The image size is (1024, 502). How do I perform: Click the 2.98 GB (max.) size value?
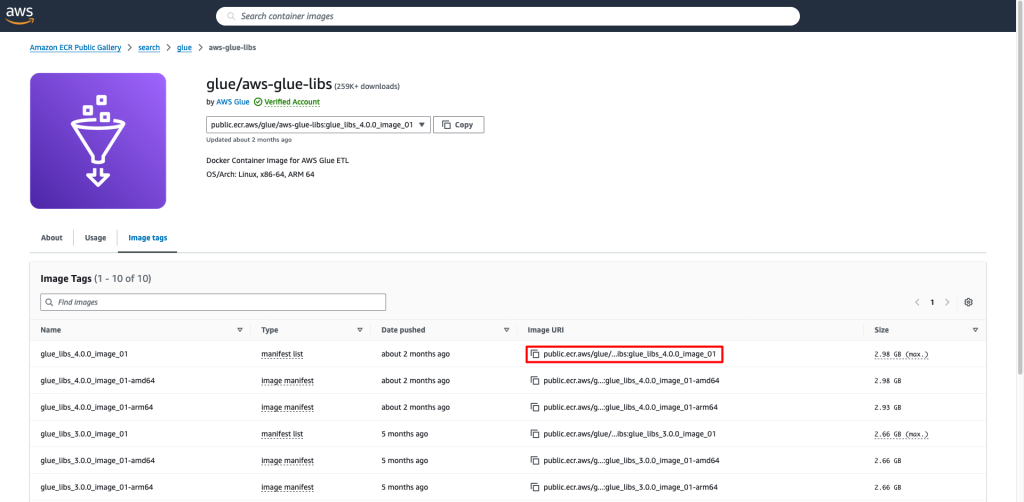(x=901, y=354)
